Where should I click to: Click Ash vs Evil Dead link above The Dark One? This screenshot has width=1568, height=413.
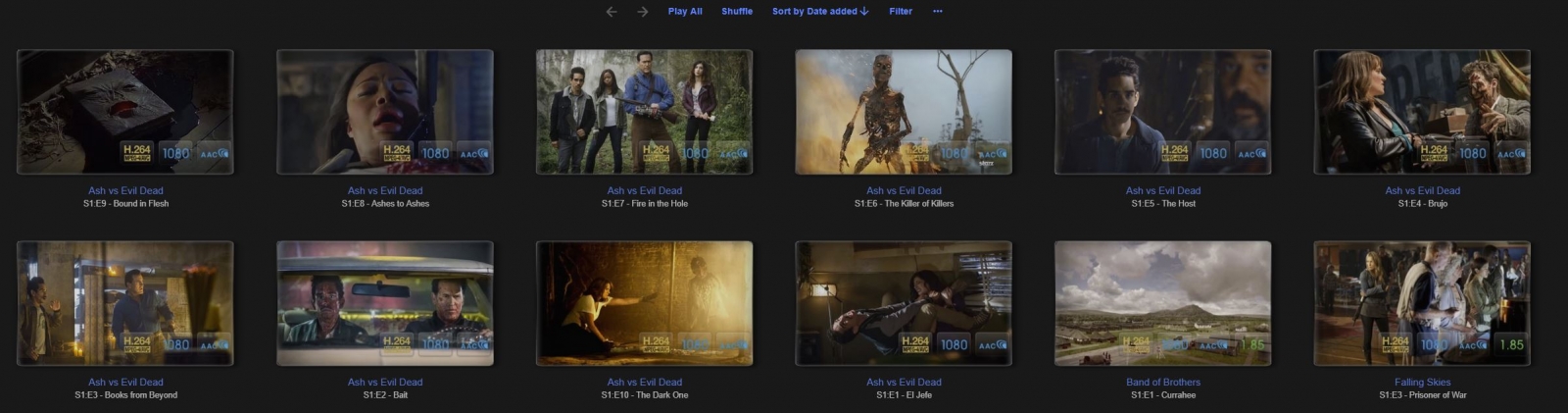point(644,382)
